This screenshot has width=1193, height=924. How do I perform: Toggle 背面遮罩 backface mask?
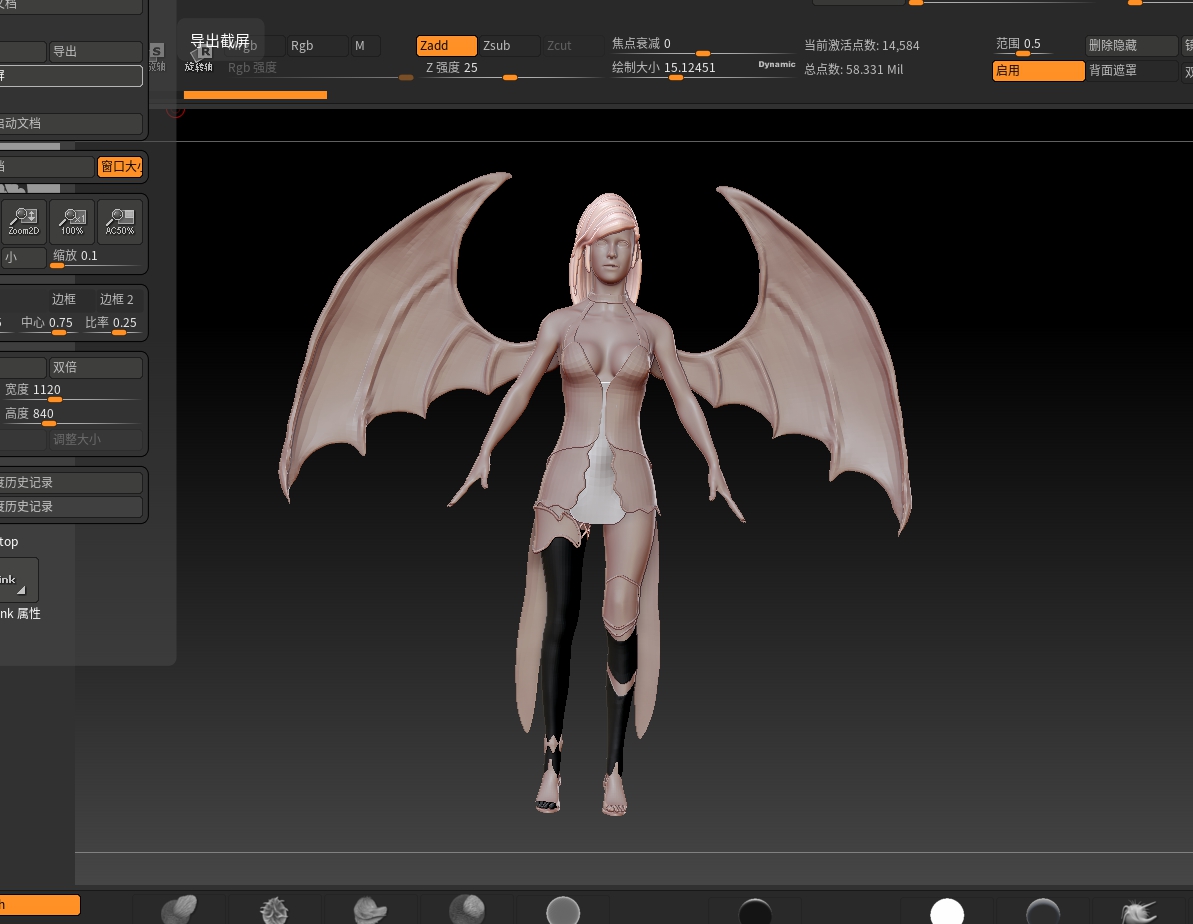1132,71
